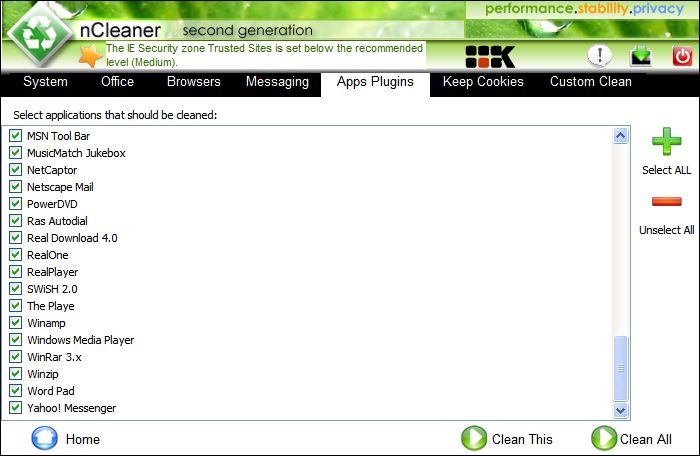Toggle the Winzip checkbox
700x456 pixels.
coord(16,373)
